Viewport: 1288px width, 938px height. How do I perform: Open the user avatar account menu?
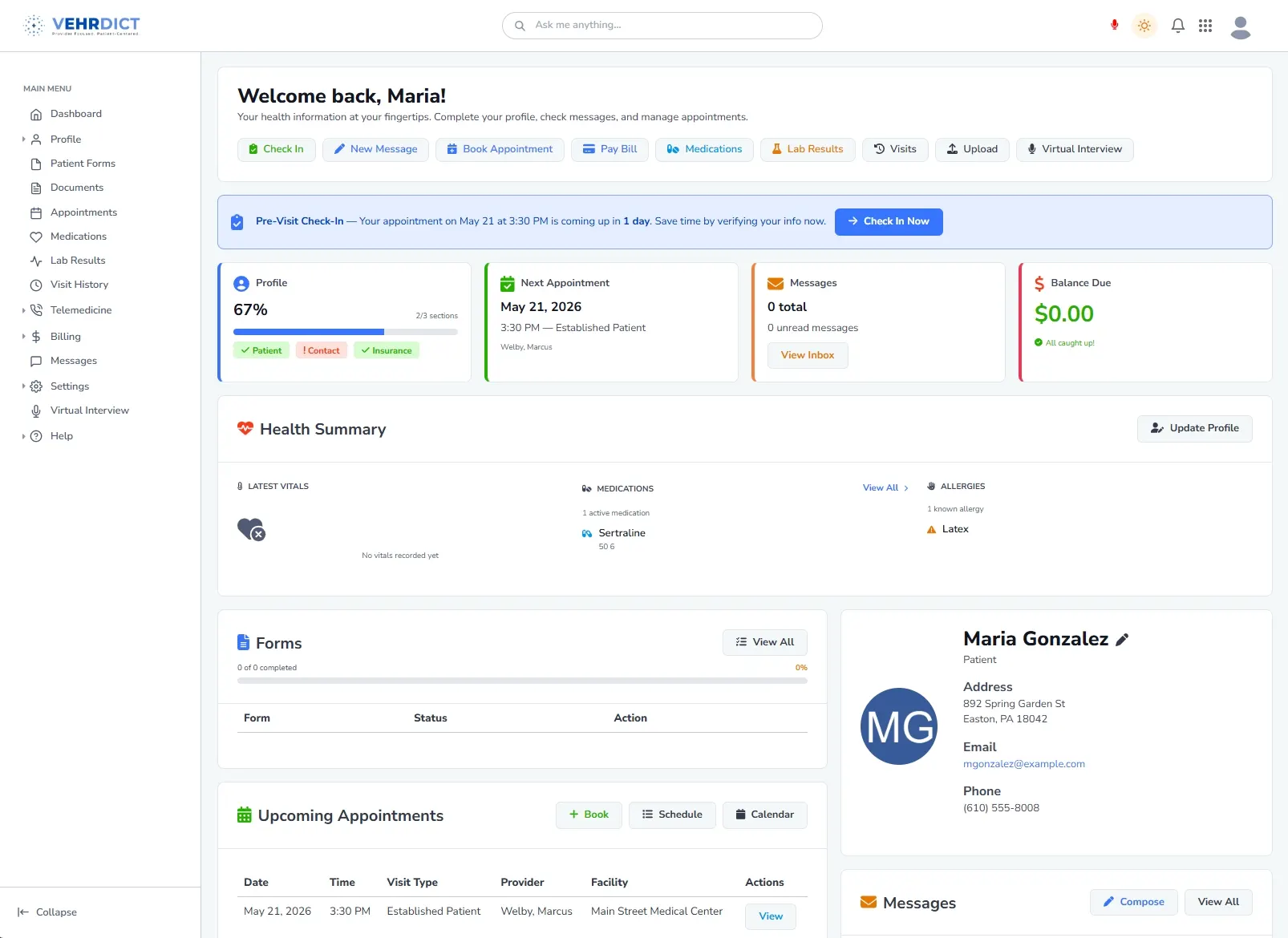pyautogui.click(x=1240, y=27)
